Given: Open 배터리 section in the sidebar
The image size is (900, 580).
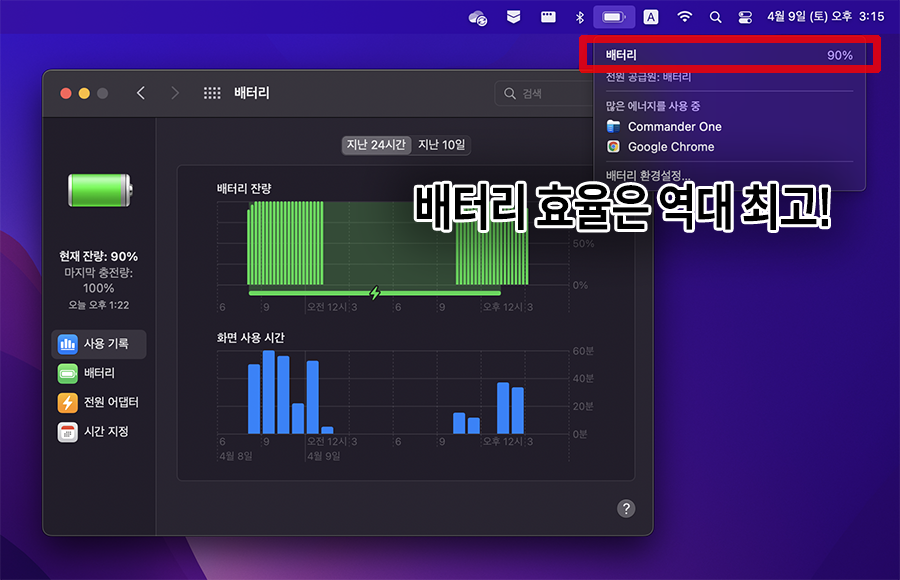Looking at the screenshot, I should 99,373.
